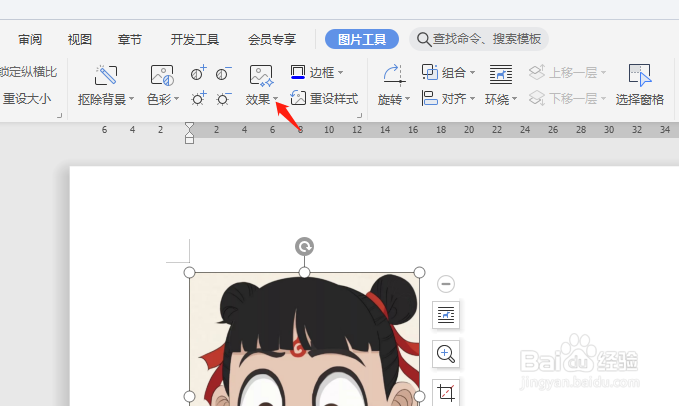Click the top-right resize handle of image

419,272
